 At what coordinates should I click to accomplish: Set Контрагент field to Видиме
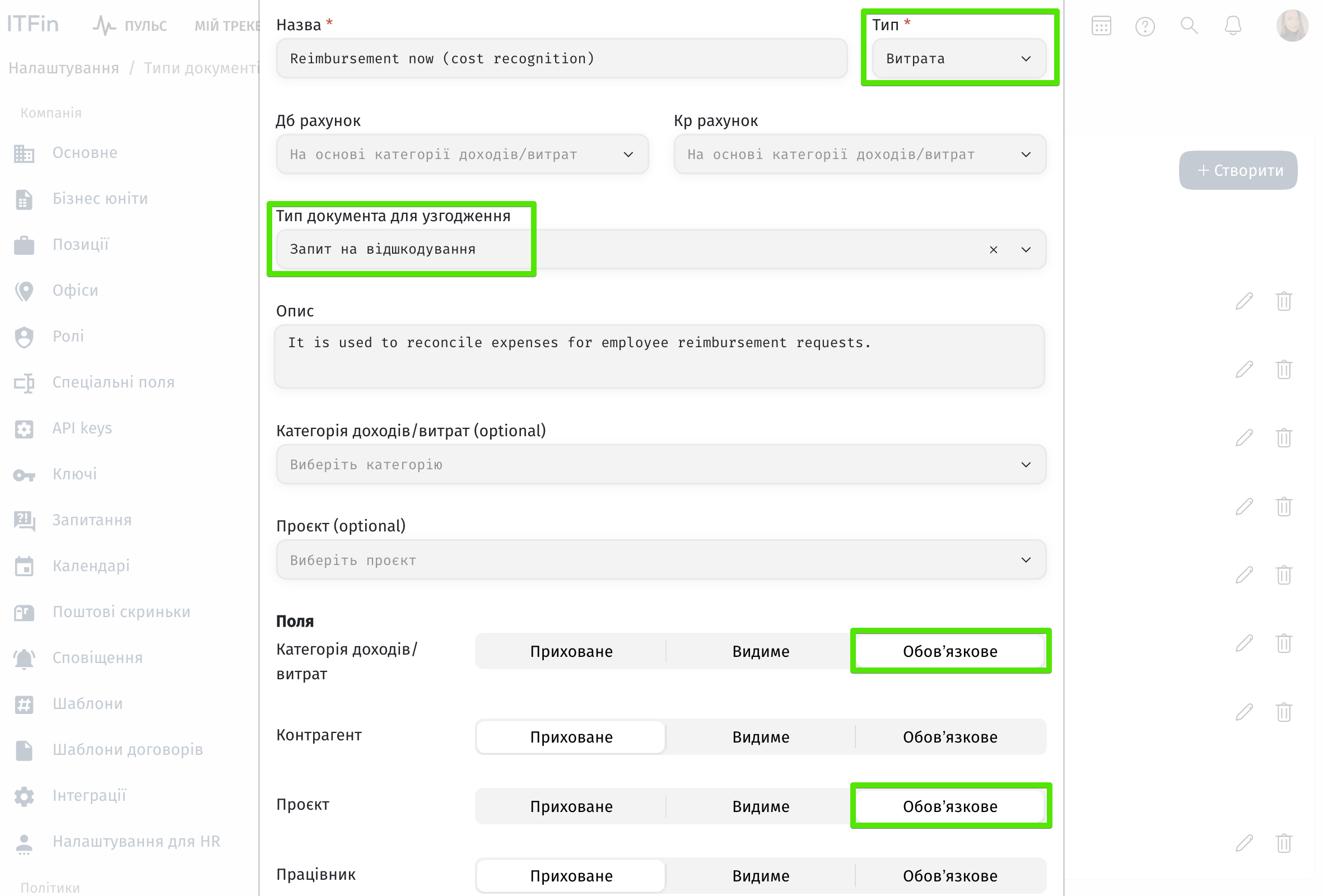pos(761,736)
